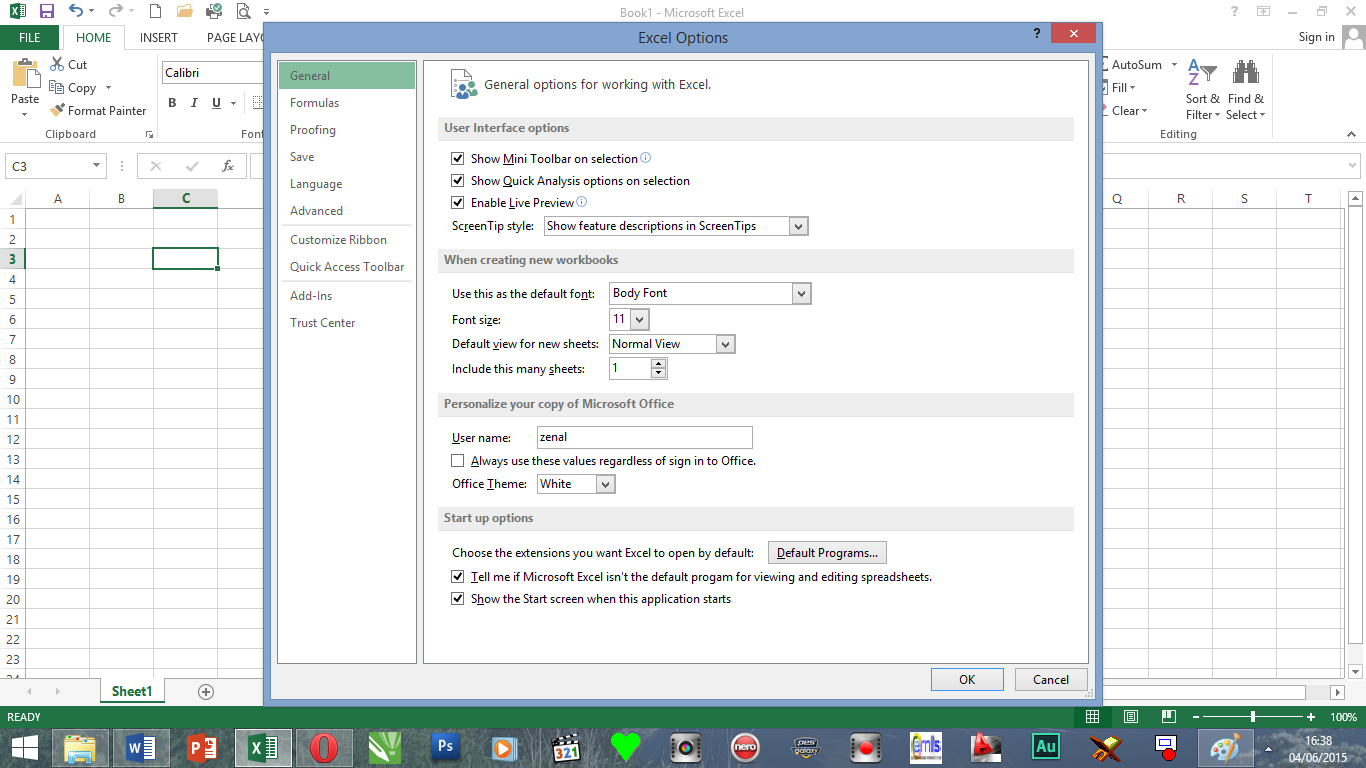Open the Name Box dropdown arrow

tap(97, 166)
